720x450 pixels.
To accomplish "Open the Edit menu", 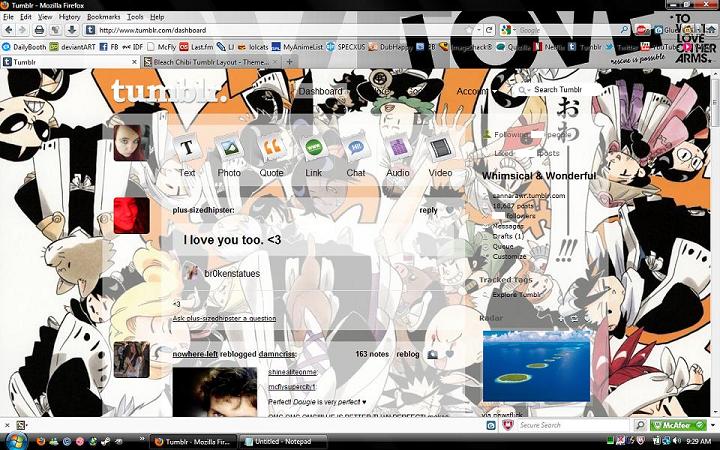I will click(x=26, y=17).
